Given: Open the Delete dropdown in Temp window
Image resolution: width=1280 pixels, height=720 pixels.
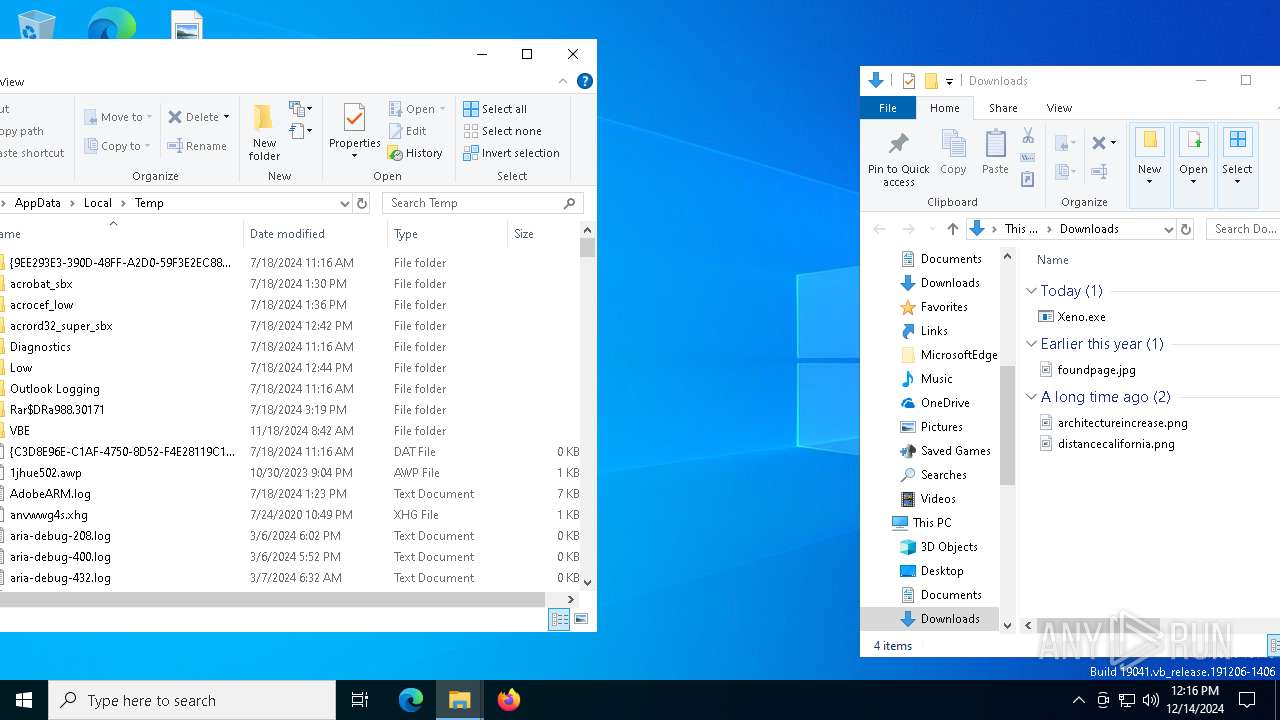Looking at the screenshot, I should click(198, 117).
